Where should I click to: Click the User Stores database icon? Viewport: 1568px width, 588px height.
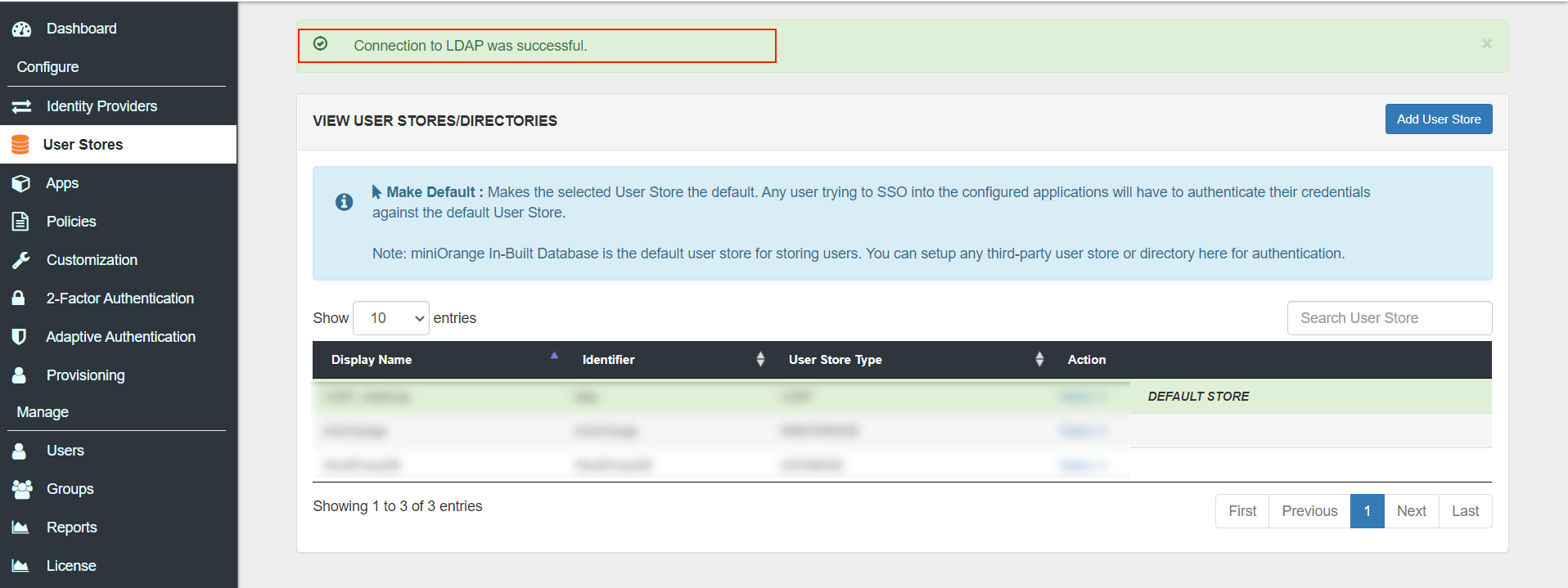(20, 145)
